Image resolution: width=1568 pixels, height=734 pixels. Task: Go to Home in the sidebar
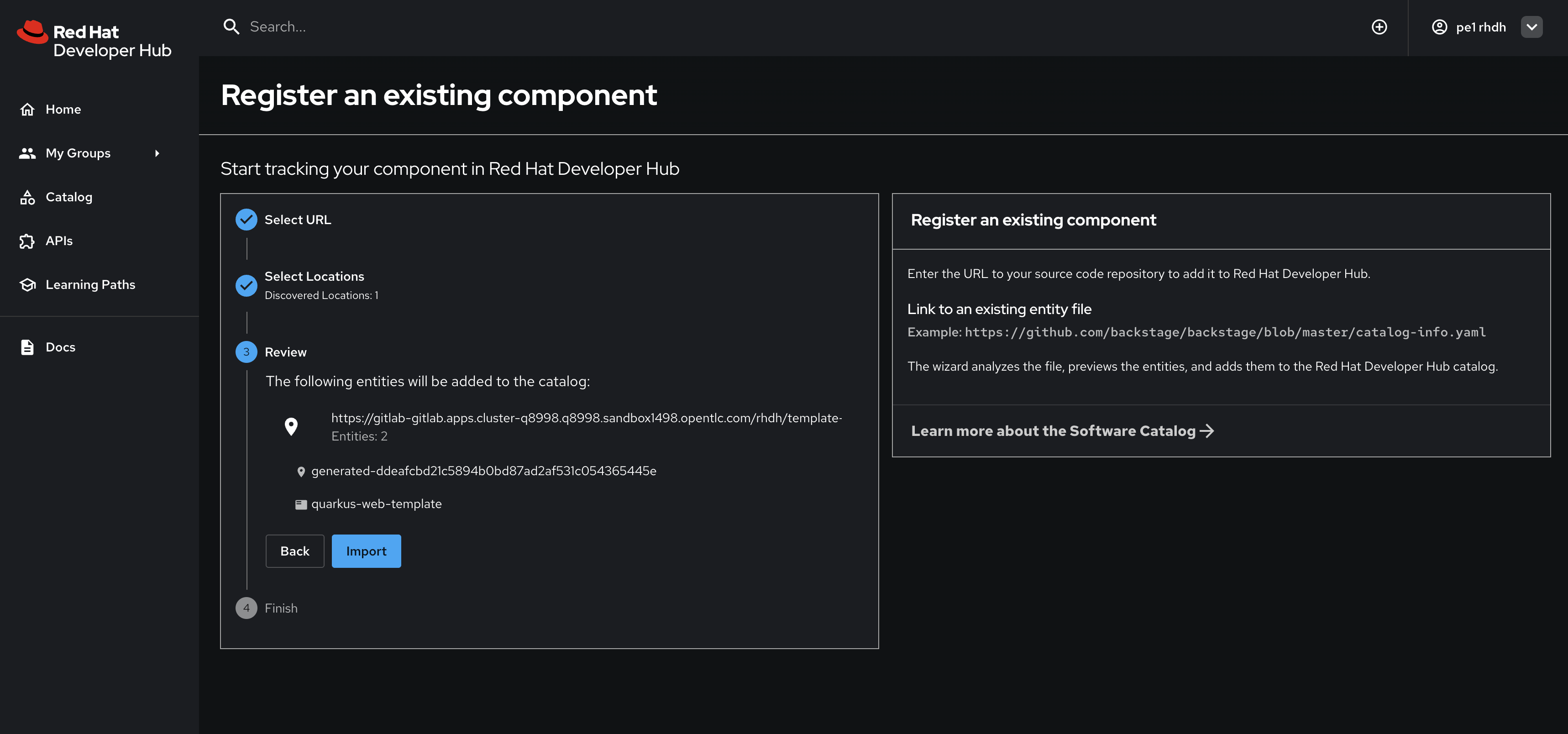[x=63, y=110]
